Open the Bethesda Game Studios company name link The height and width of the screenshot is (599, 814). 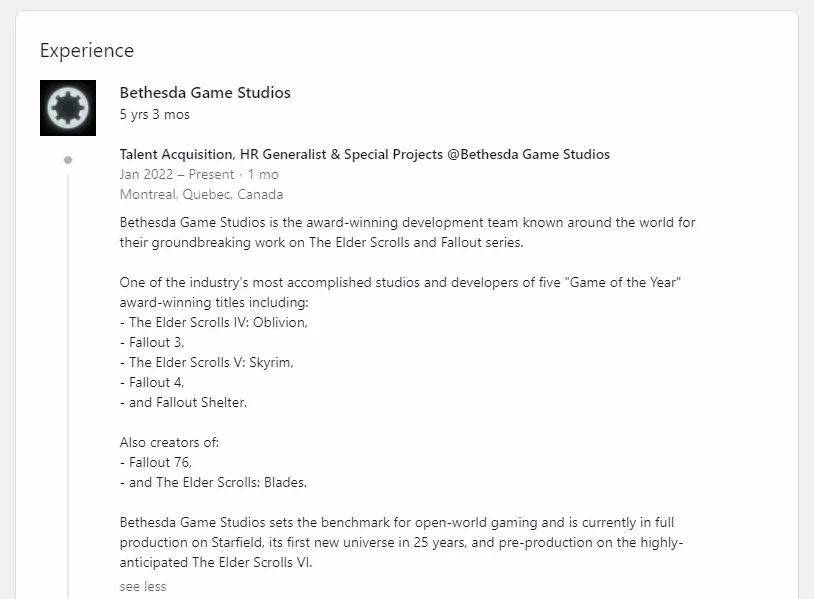tap(205, 92)
